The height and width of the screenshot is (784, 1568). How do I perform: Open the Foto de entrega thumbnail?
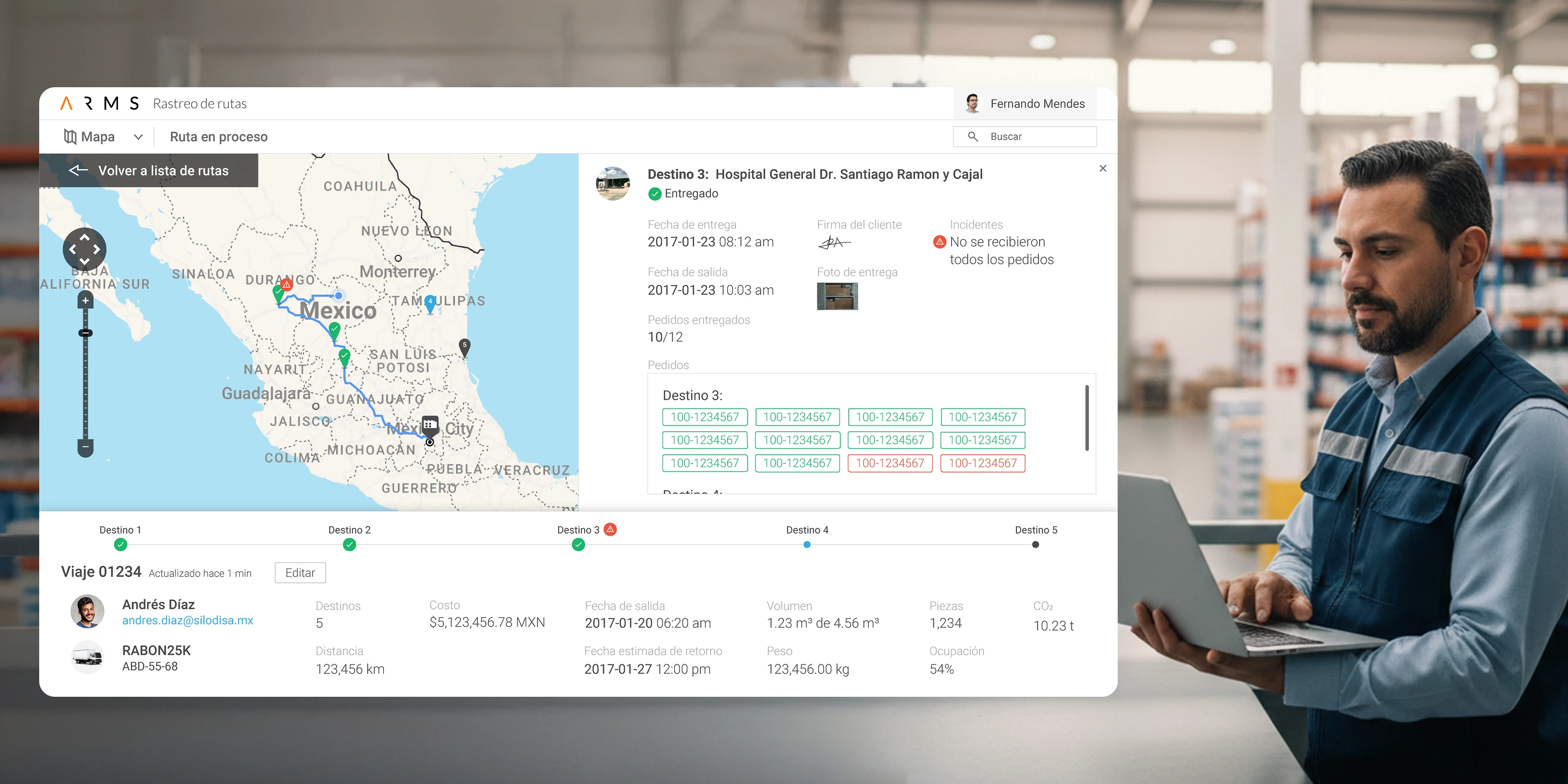click(837, 296)
